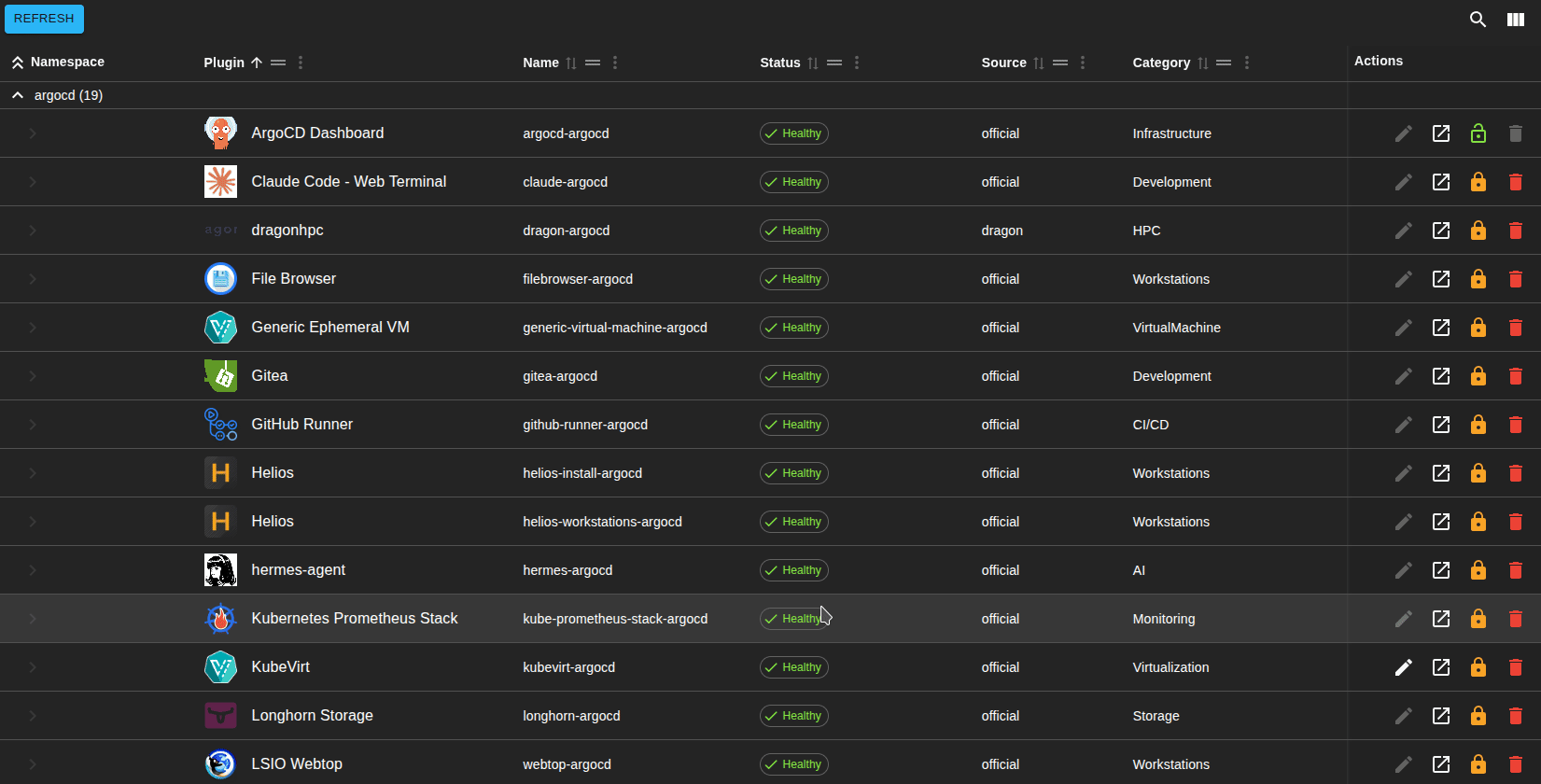Viewport: 1541px width, 784px height.
Task: Edit the LSIO Webtop plugin
Action: 1404,764
